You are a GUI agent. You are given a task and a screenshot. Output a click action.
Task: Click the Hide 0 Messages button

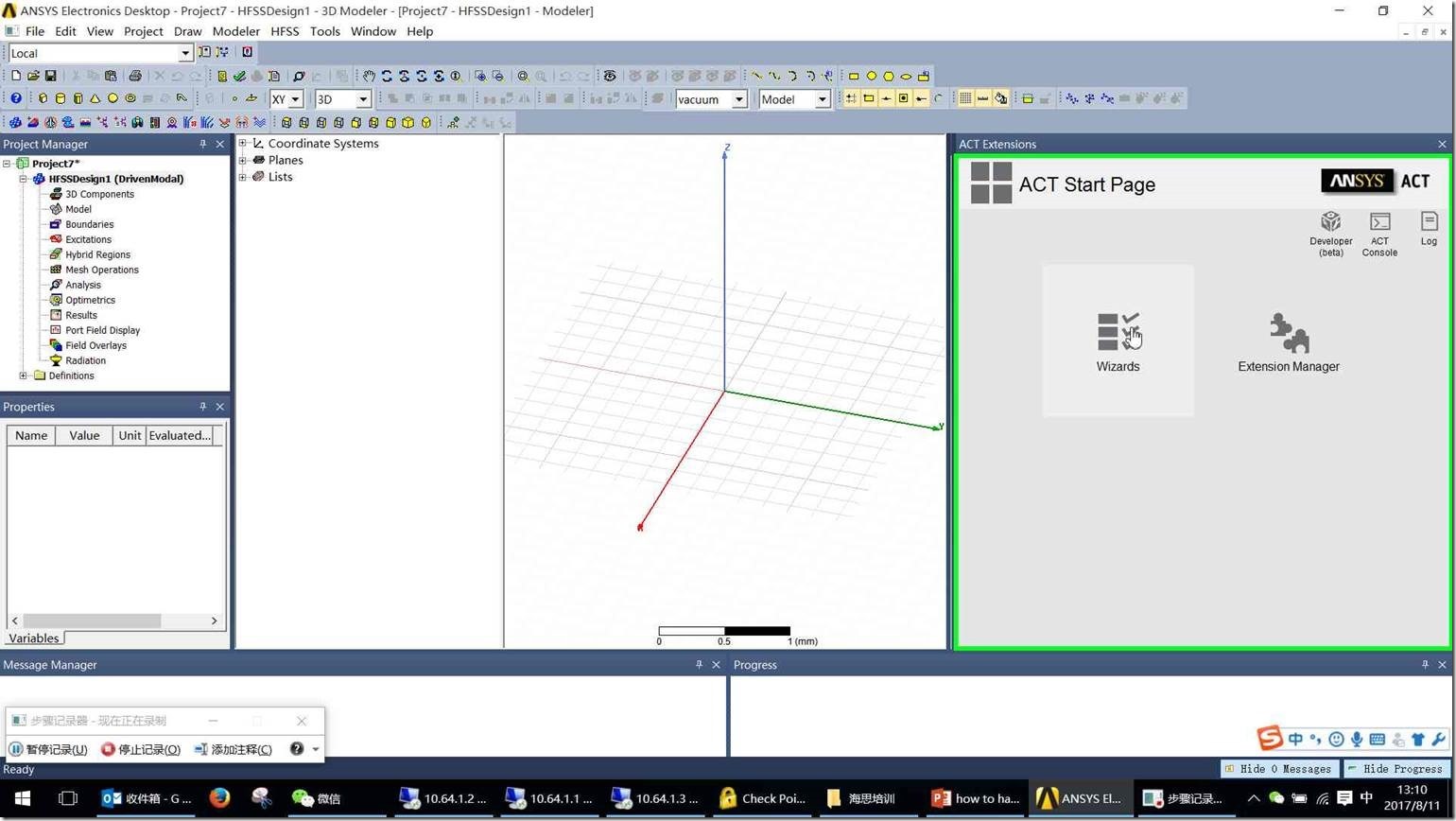coord(1279,769)
